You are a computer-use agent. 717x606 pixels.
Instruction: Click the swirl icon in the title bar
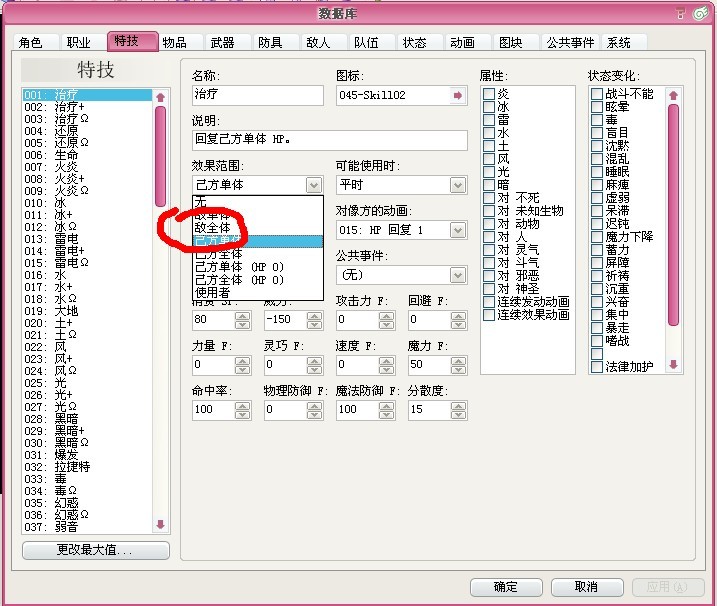click(x=700, y=14)
